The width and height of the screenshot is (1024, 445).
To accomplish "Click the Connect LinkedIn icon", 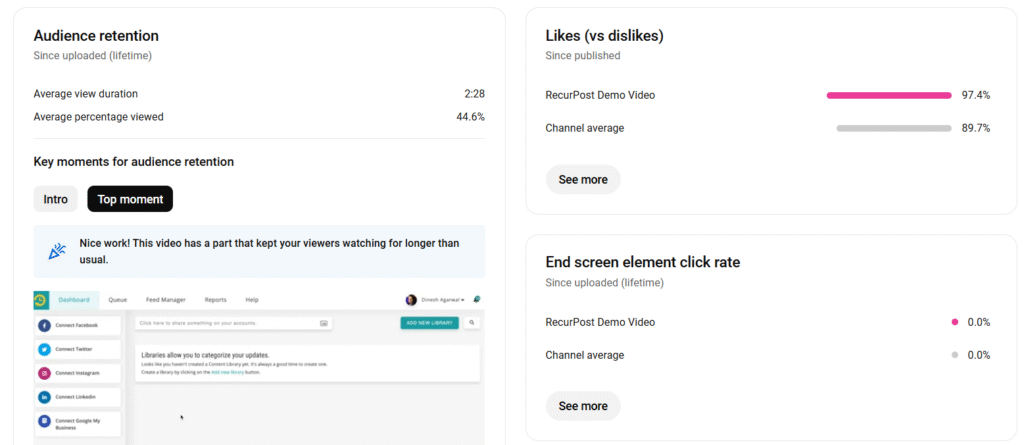I will click(45, 398).
